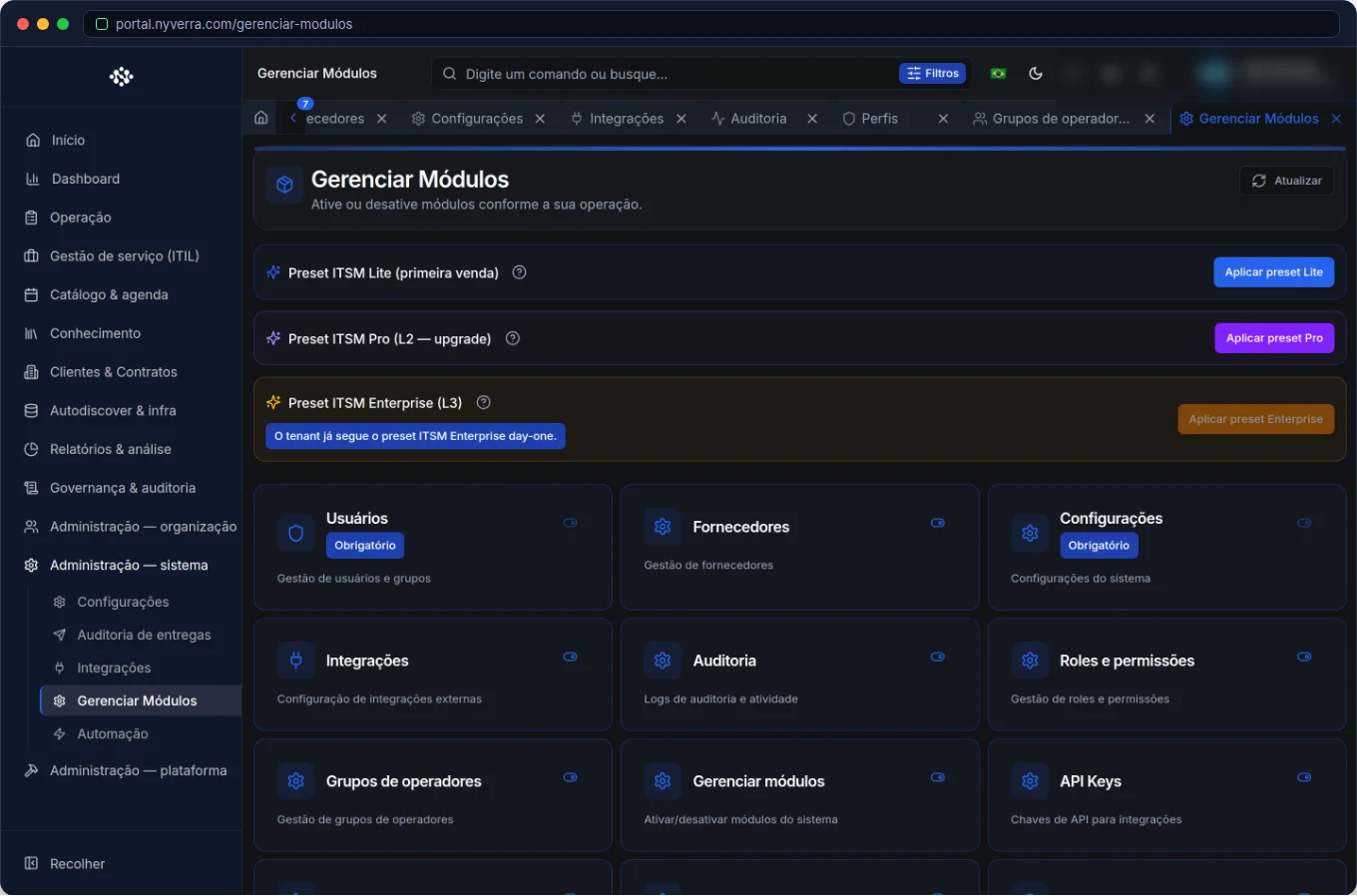Toggle the Roles e permissões switch
The width and height of the screenshot is (1357, 896).
point(1304,657)
